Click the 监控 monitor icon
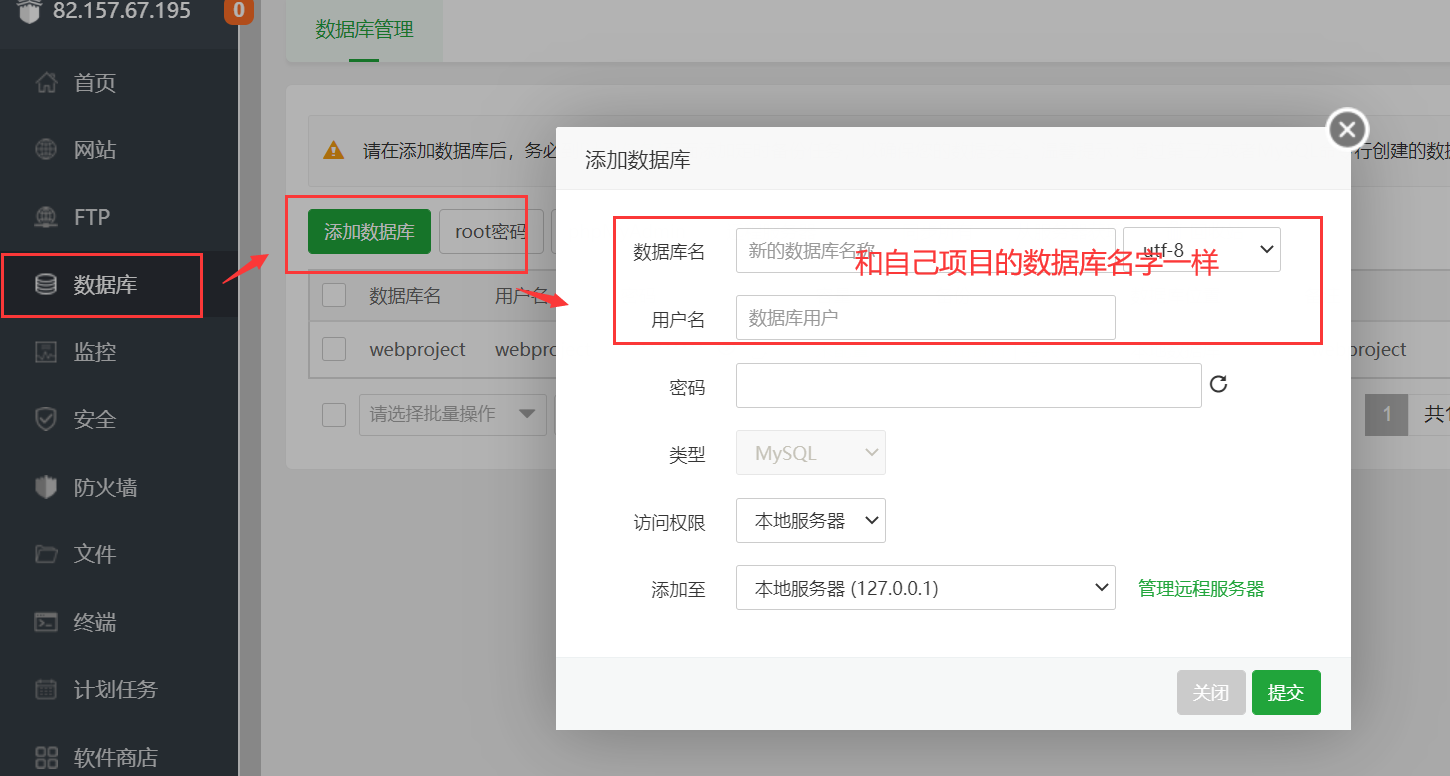Screen dimensions: 1450x776 pyautogui.click(x=46, y=352)
